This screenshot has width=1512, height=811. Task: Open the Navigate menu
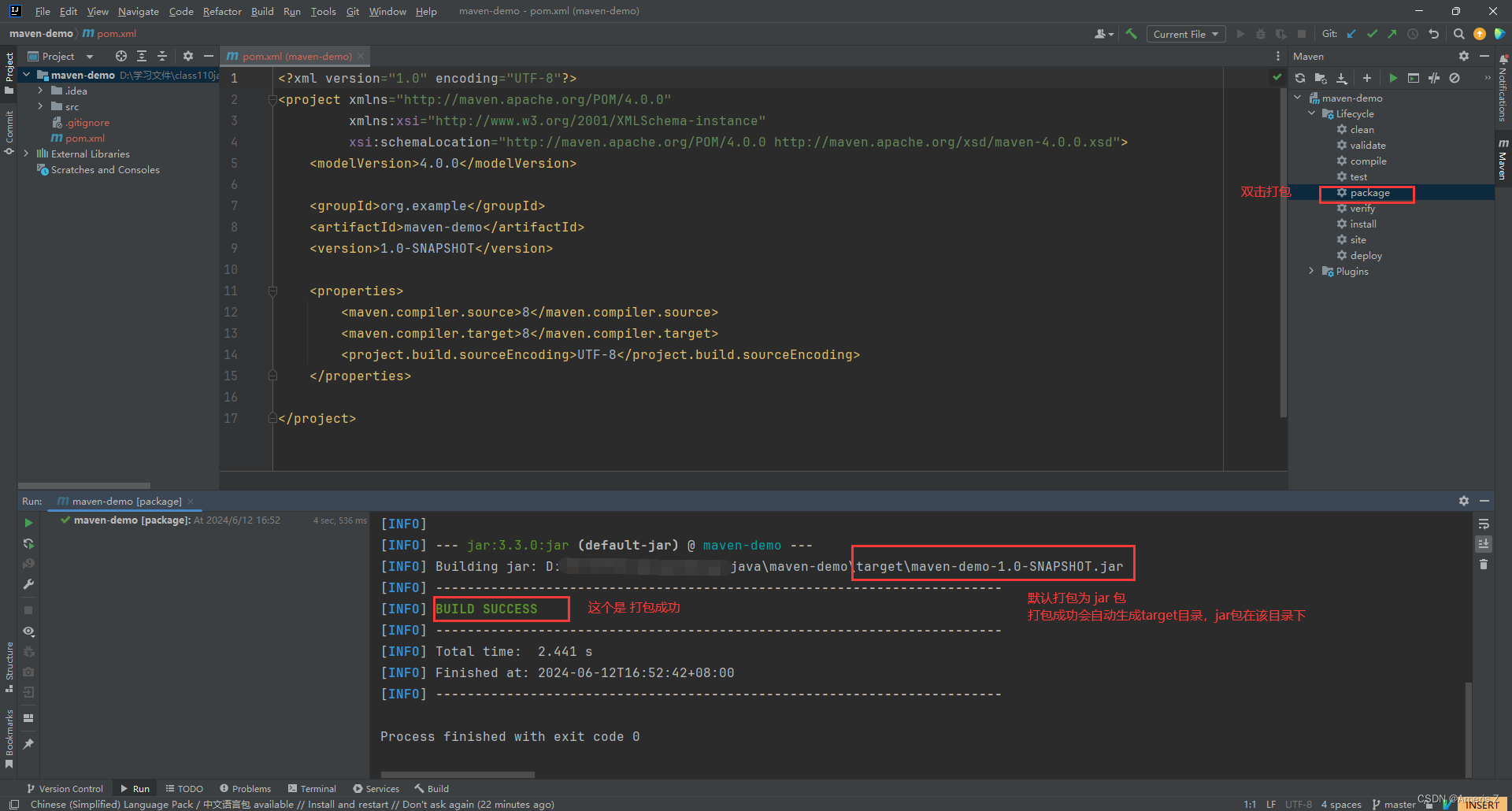(139, 11)
